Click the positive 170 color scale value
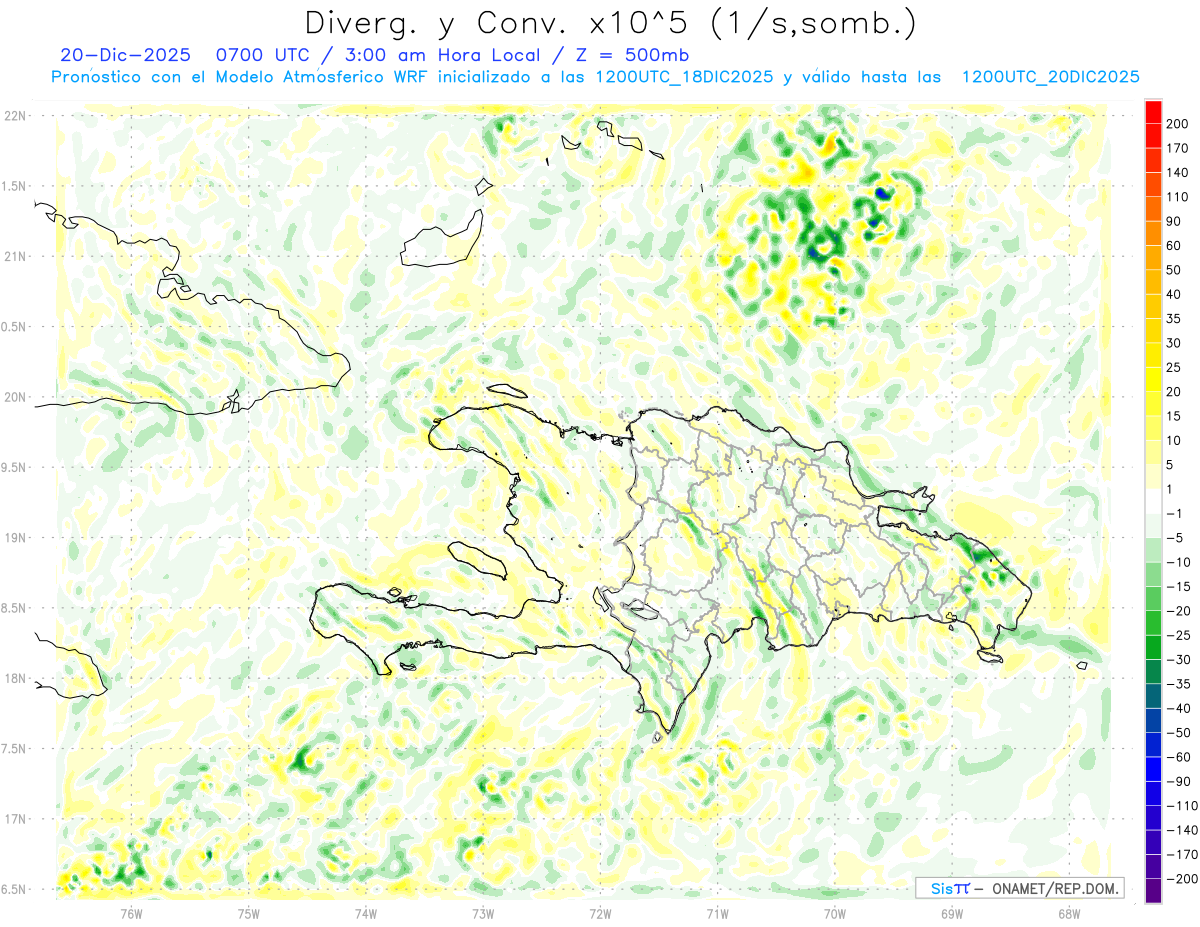1200x927 pixels. (1177, 148)
